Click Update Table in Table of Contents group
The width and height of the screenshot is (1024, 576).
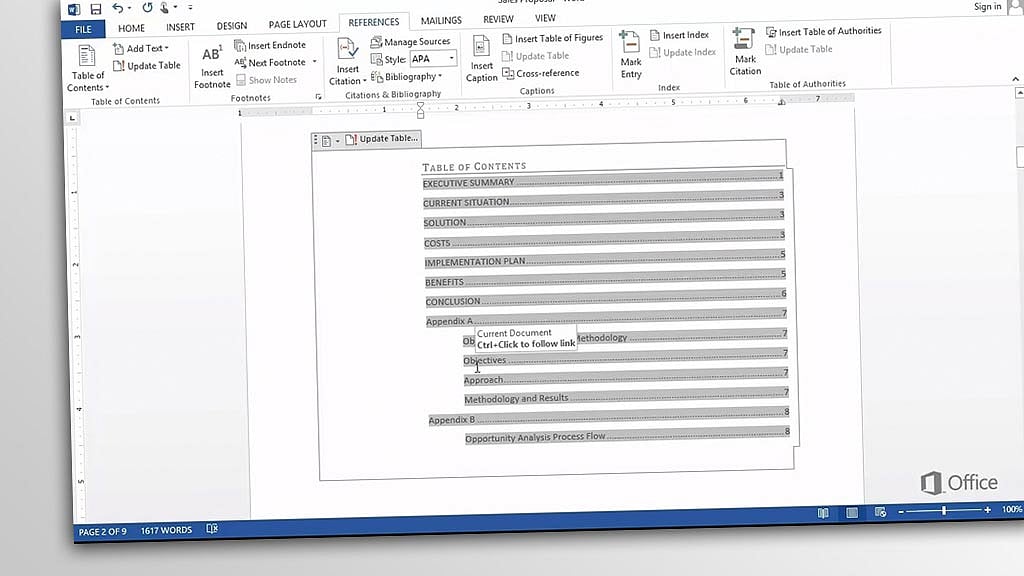(147, 65)
